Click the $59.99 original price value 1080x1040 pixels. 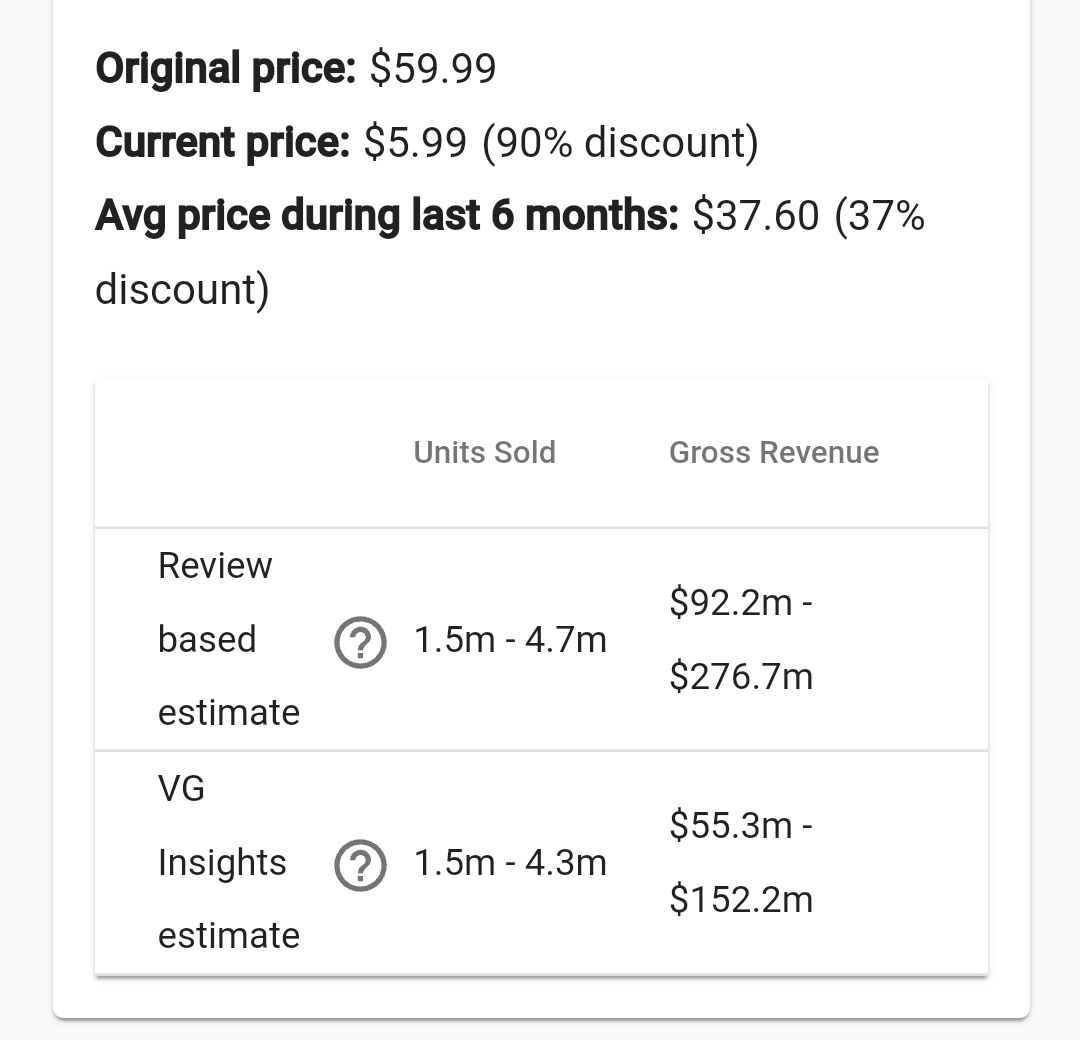pos(433,68)
